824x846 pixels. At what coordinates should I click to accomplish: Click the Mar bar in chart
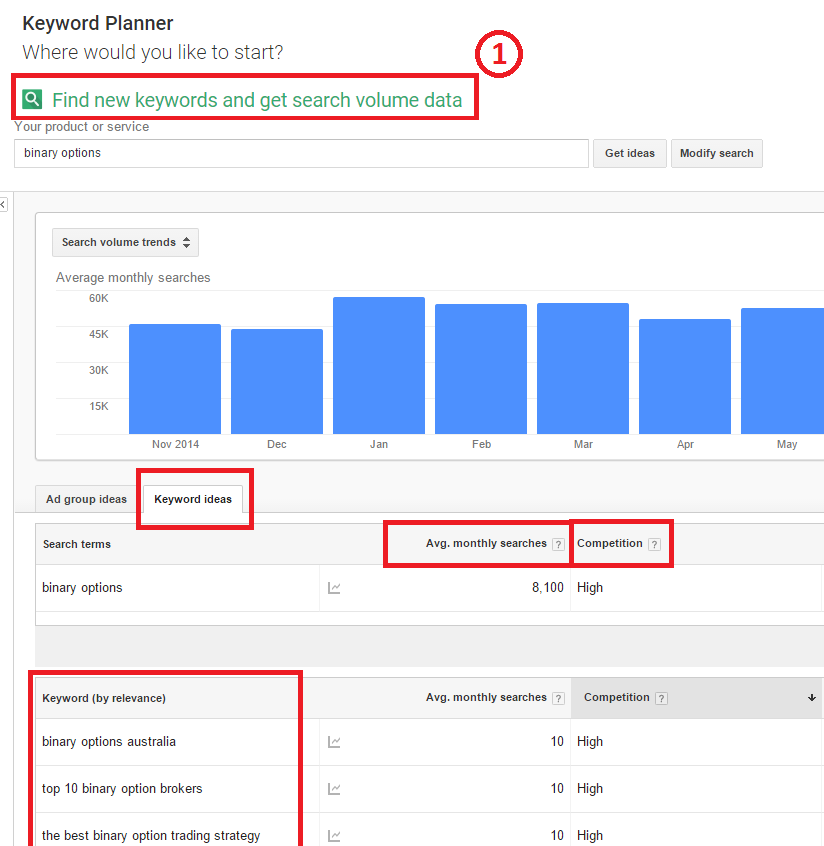tap(583, 369)
